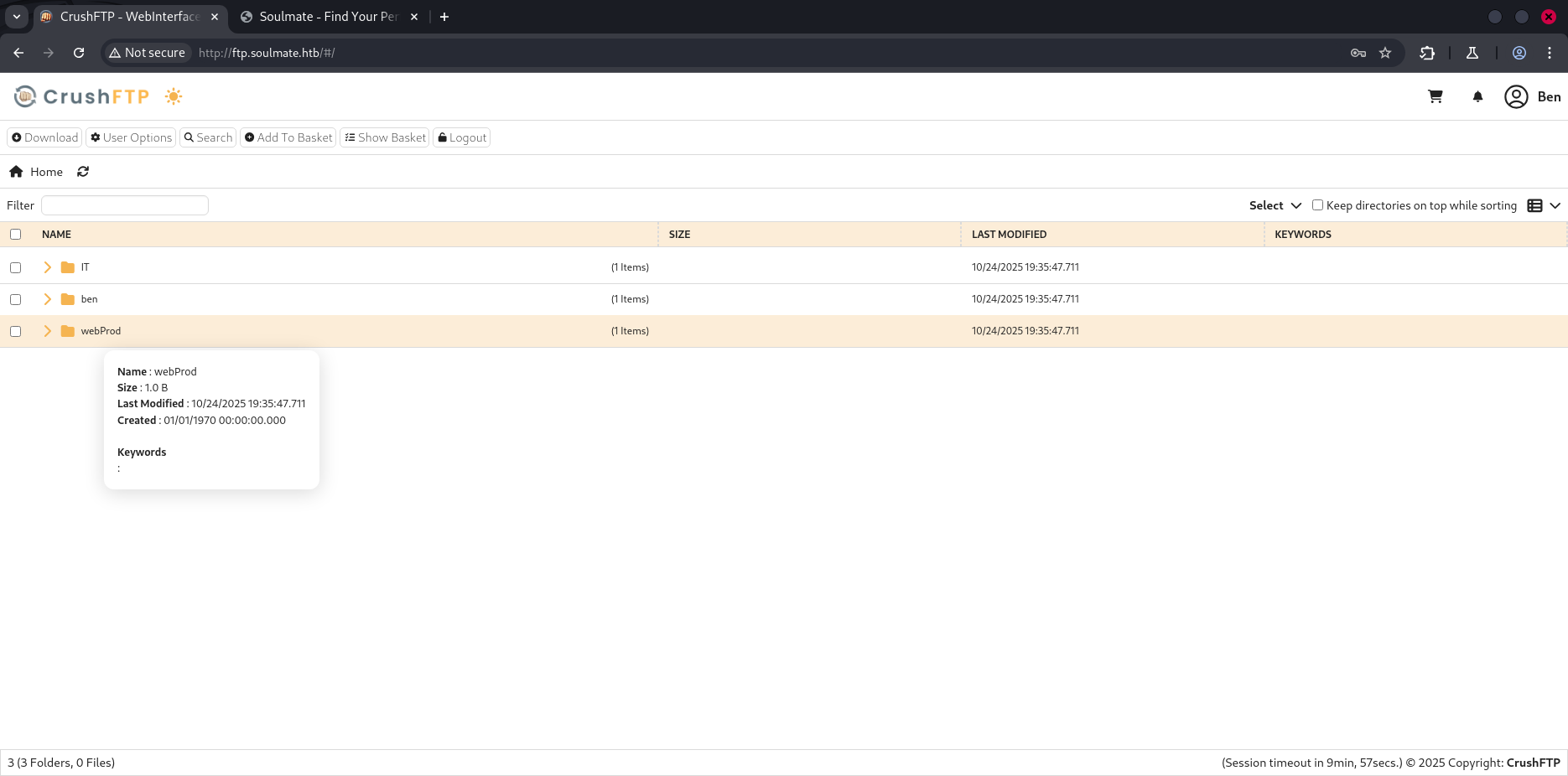Open User Options
Image resolution: width=1568 pixels, height=776 pixels.
[x=131, y=137]
